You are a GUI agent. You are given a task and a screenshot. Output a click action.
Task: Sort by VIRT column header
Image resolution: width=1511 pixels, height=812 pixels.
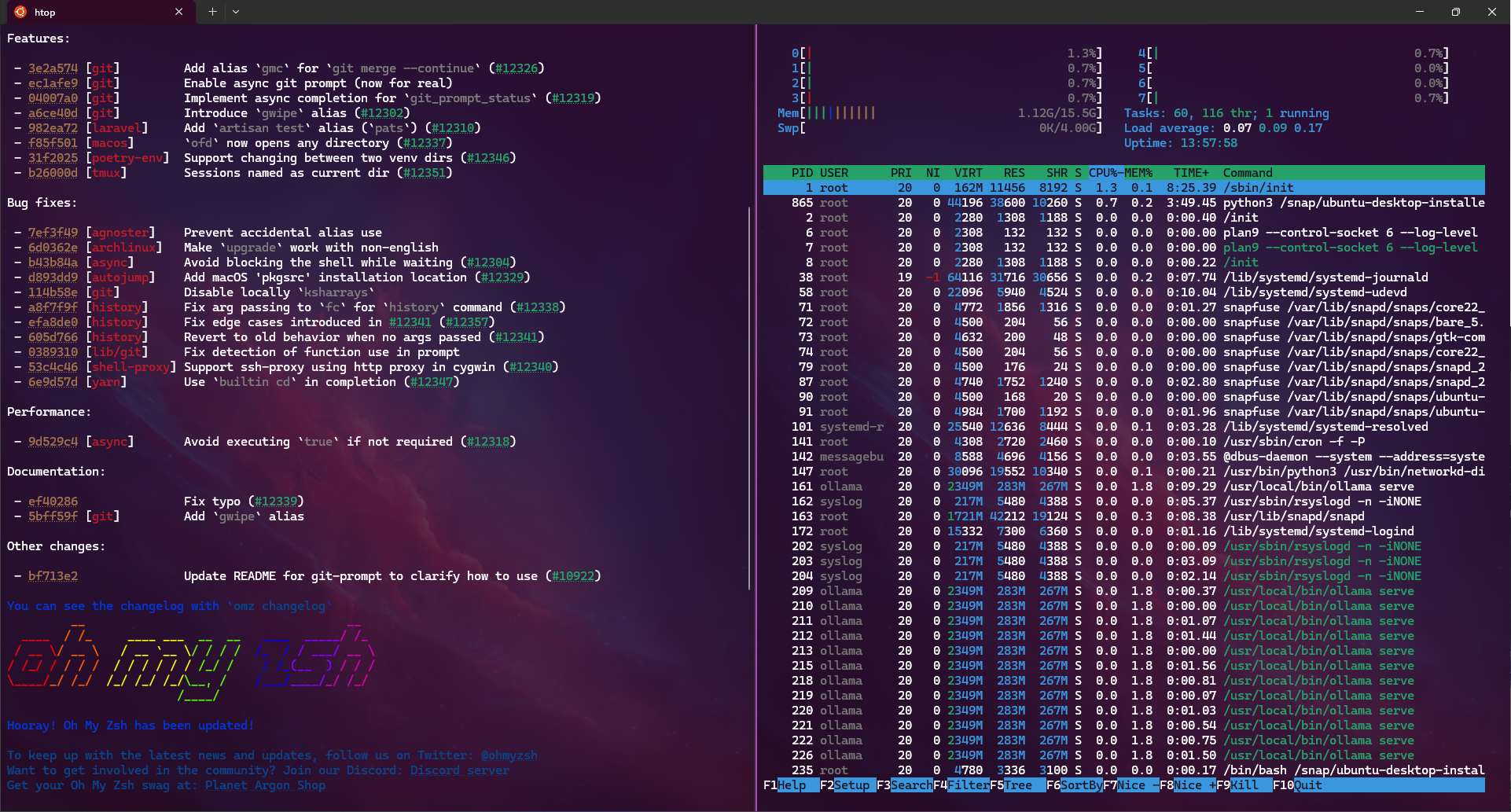(968, 173)
